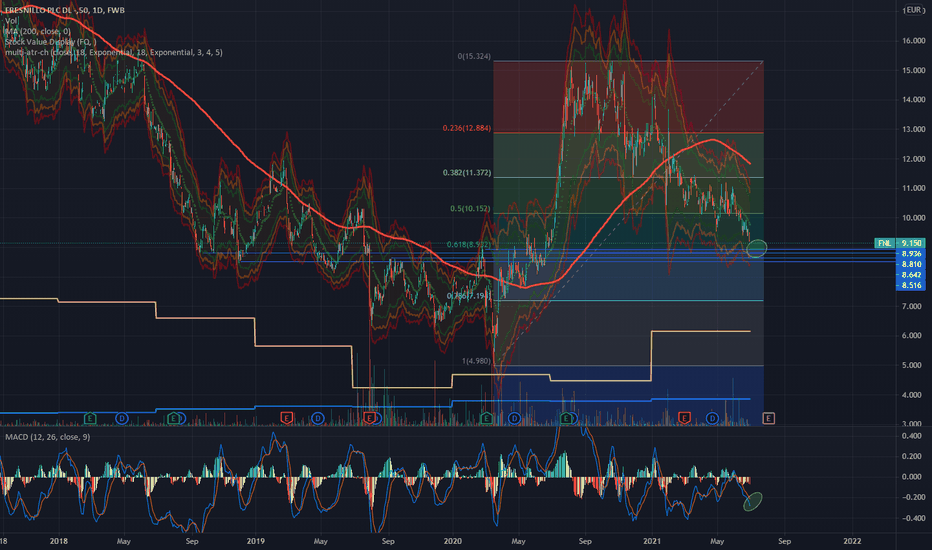This screenshot has width=932, height=550.
Task: Click the green earnings marker from March 2020
Action: pyautogui.click(x=486, y=419)
